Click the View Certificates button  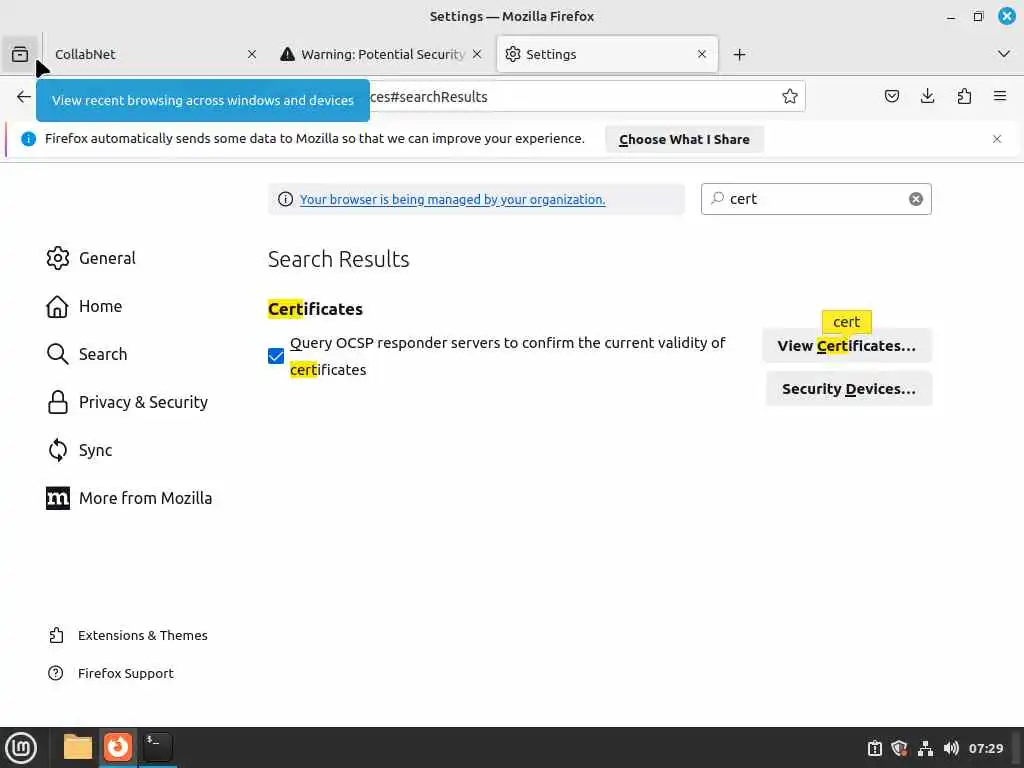[846, 345]
